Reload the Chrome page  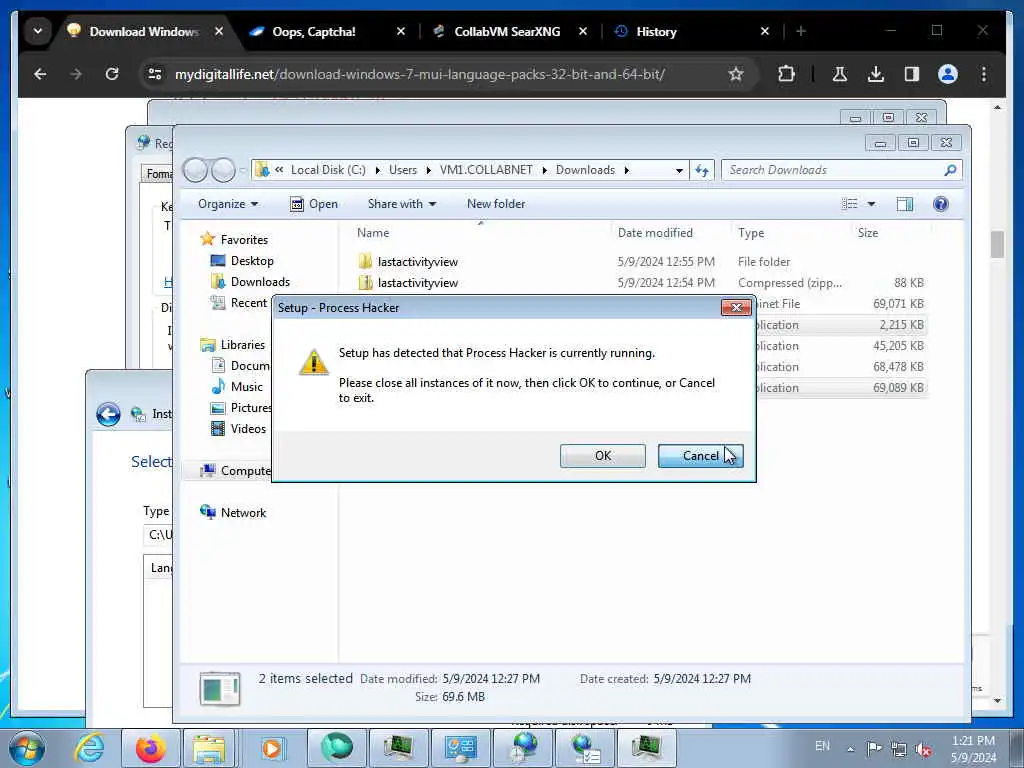coord(112,74)
